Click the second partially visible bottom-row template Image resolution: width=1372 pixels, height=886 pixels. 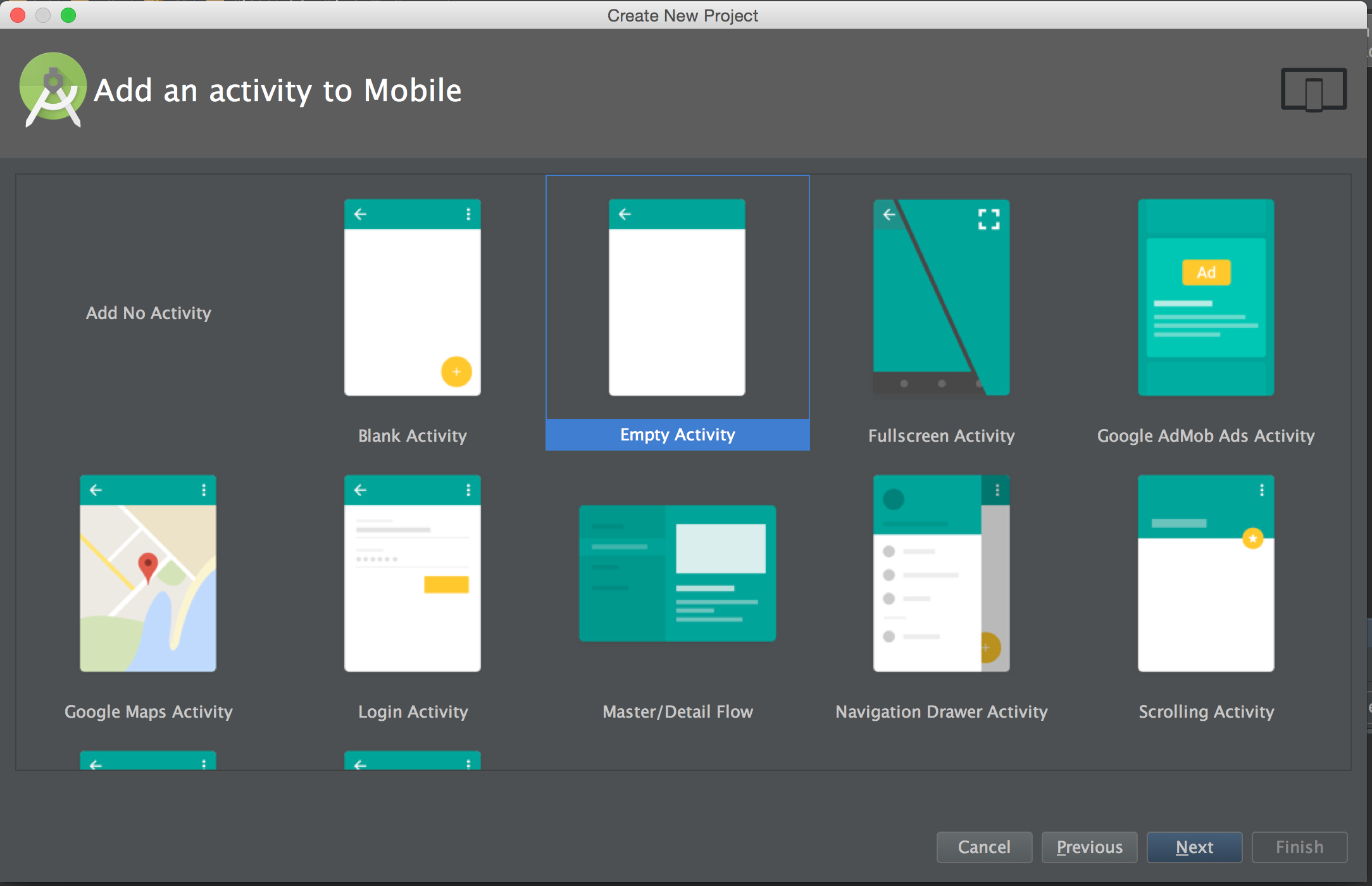pyautogui.click(x=412, y=760)
